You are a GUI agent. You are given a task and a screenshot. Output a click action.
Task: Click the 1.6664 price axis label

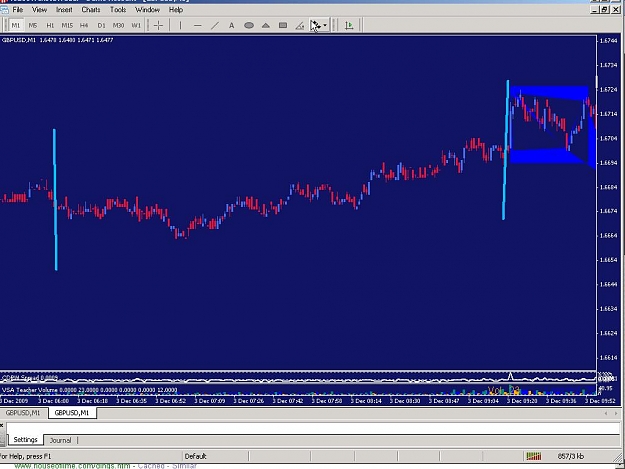609,235
